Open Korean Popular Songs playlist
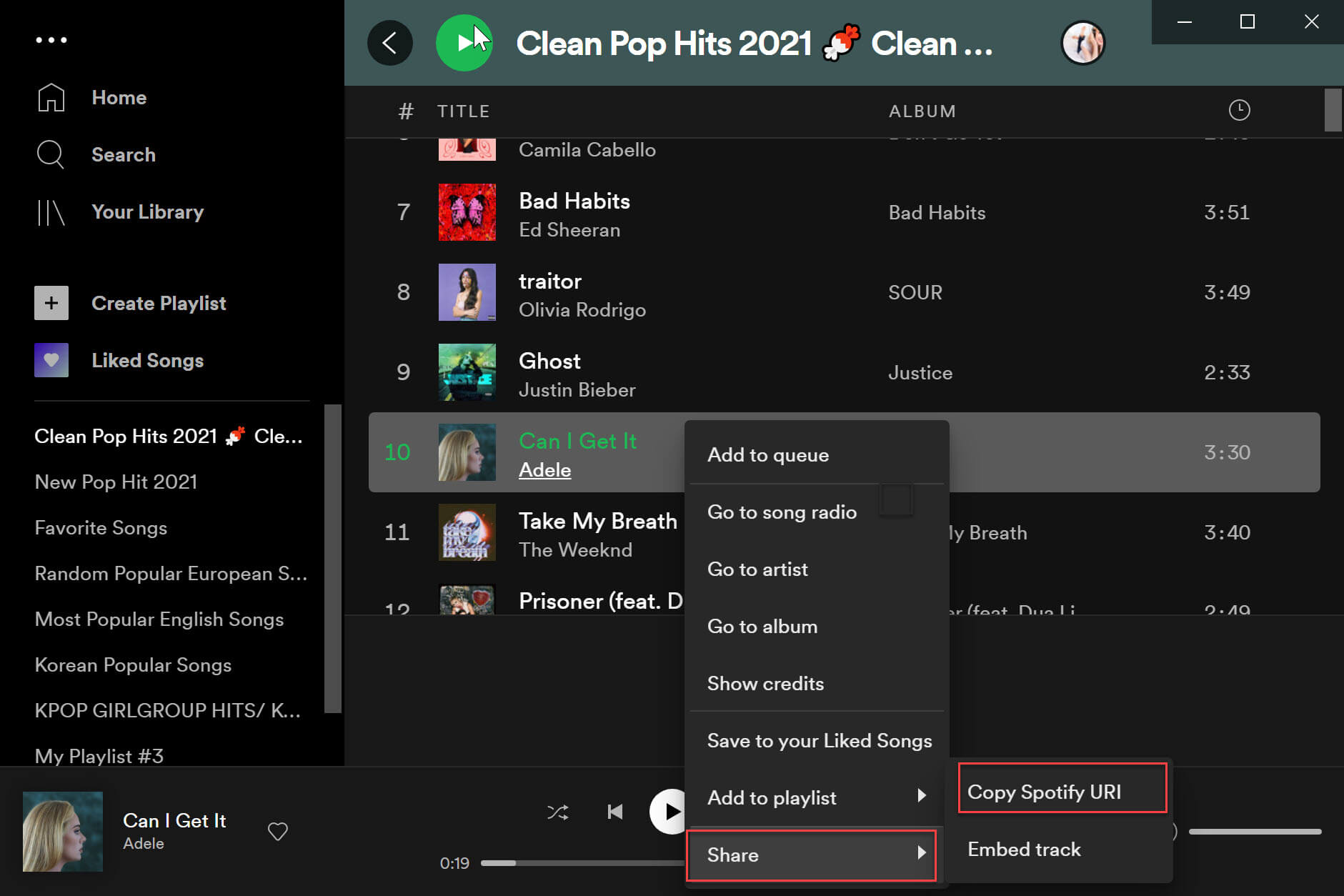Viewport: 1344px width, 896px height. pos(133,665)
